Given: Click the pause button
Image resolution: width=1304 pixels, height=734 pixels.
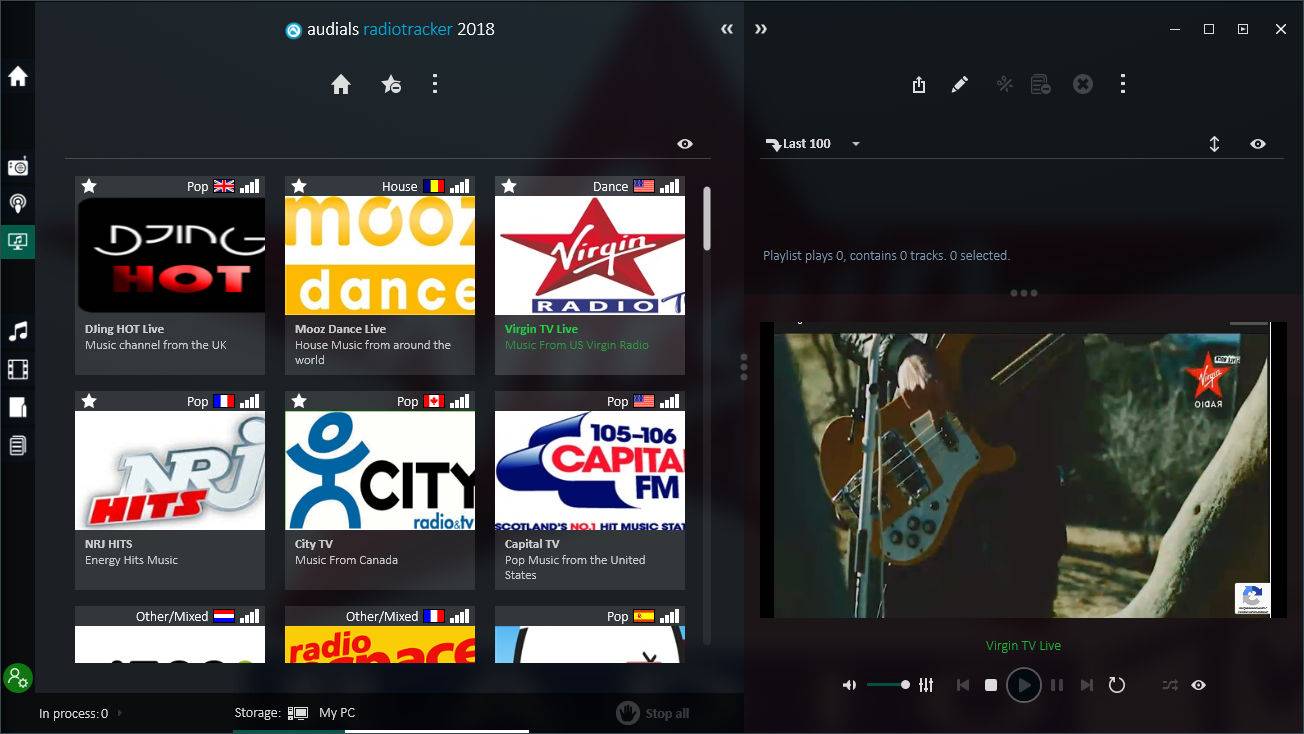Looking at the screenshot, I should point(1056,685).
